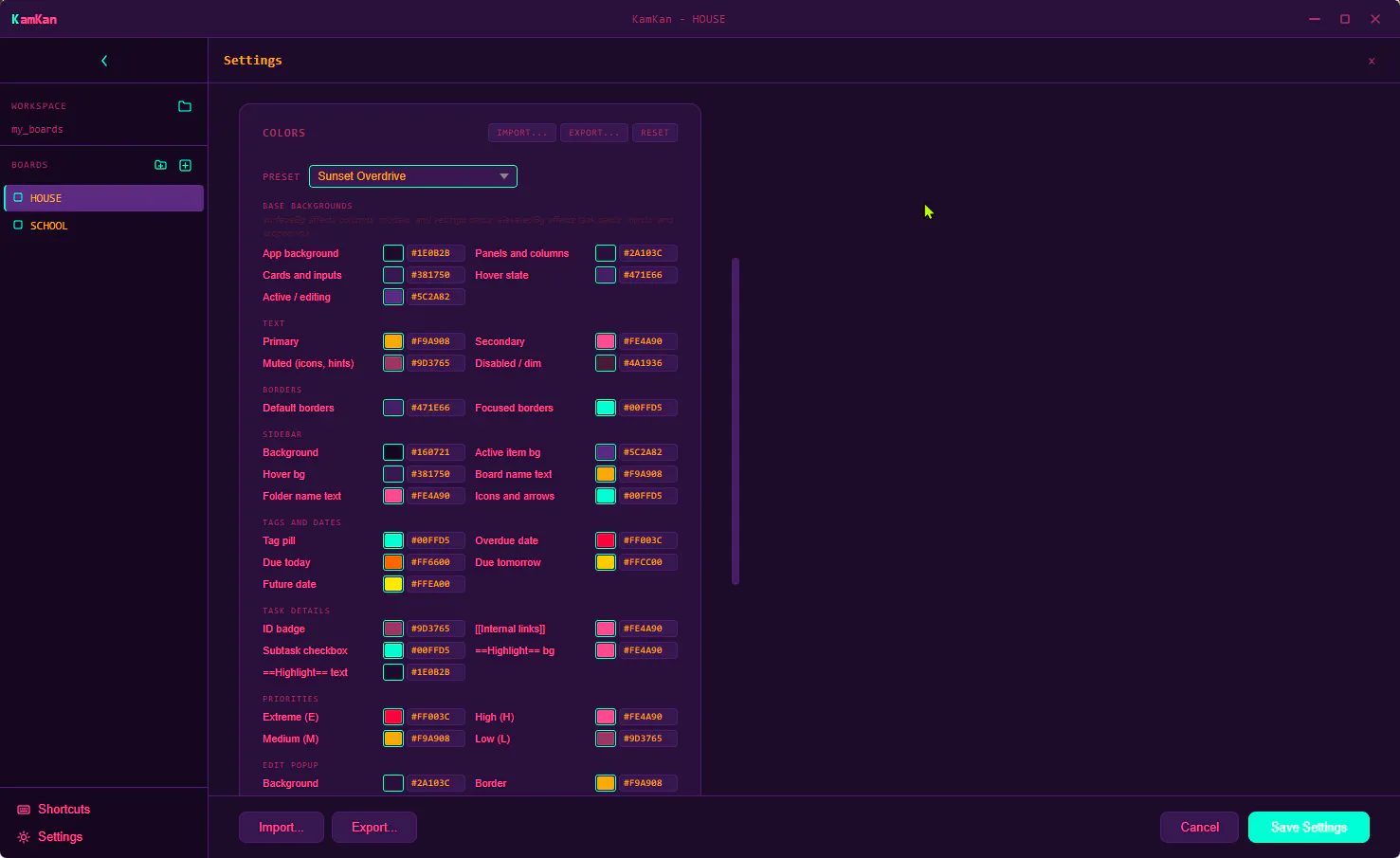Add new board folder icon

click(x=161, y=165)
